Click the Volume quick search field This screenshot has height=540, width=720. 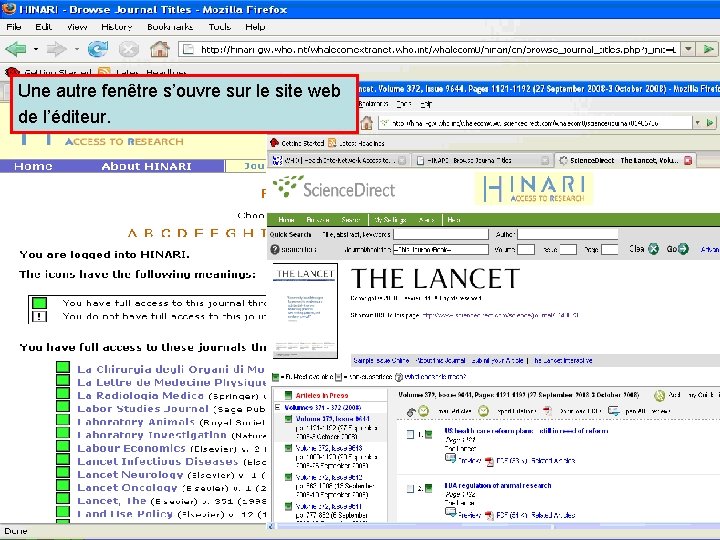526,249
